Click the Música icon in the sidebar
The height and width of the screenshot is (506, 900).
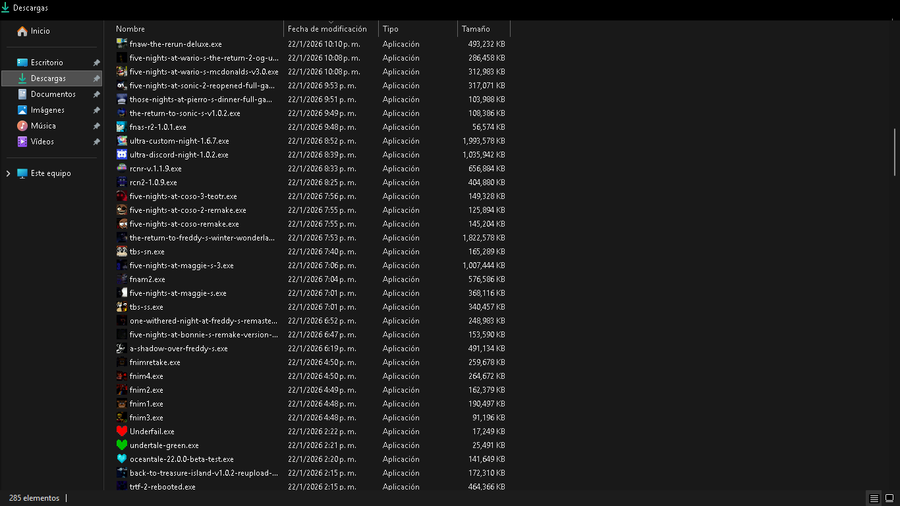click(x=22, y=126)
